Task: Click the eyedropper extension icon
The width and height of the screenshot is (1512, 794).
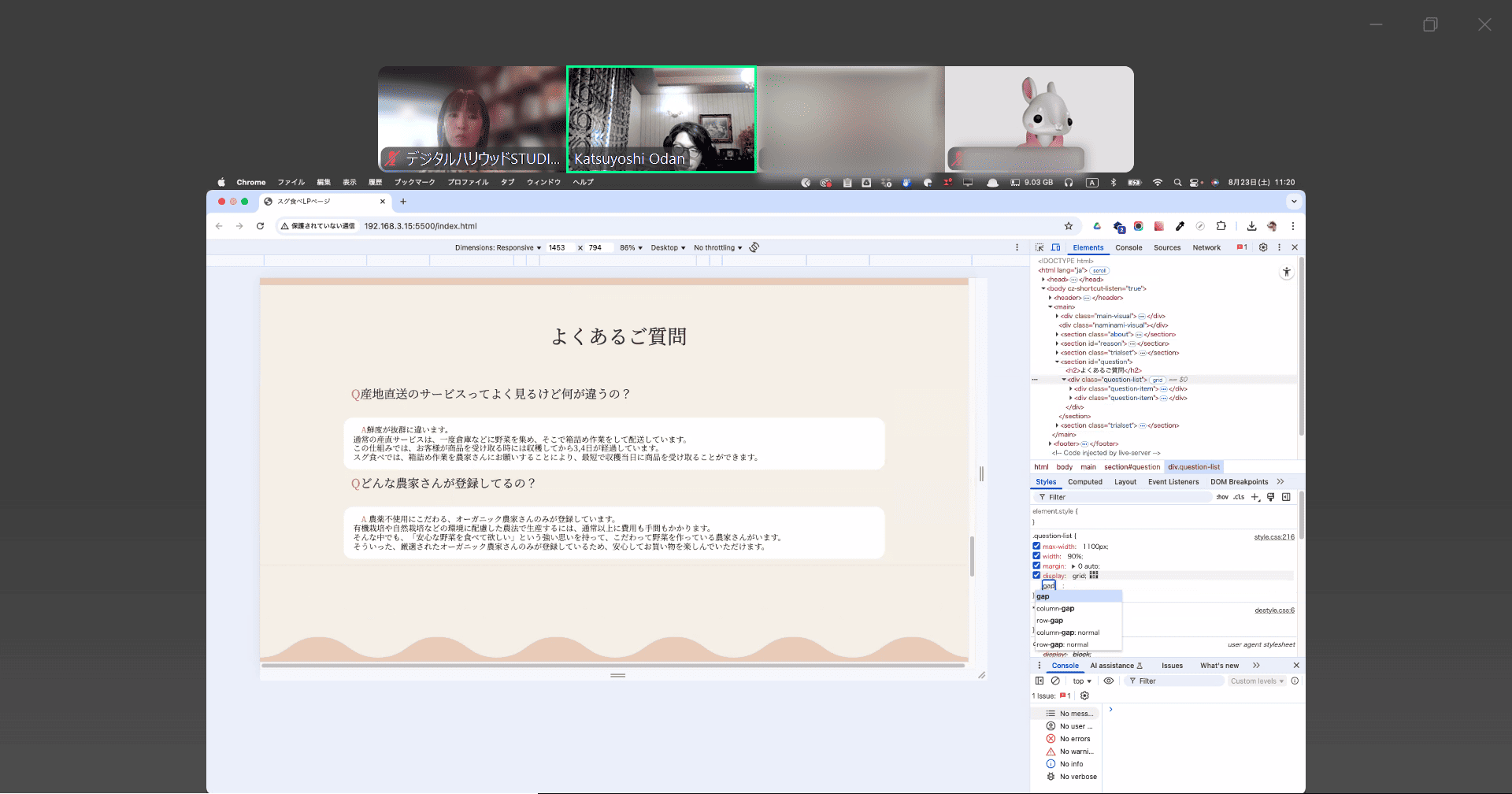Action: 1180,226
